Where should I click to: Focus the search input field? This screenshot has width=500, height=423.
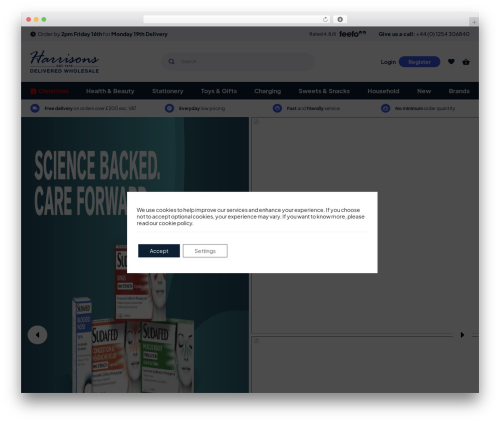pyautogui.click(x=238, y=61)
